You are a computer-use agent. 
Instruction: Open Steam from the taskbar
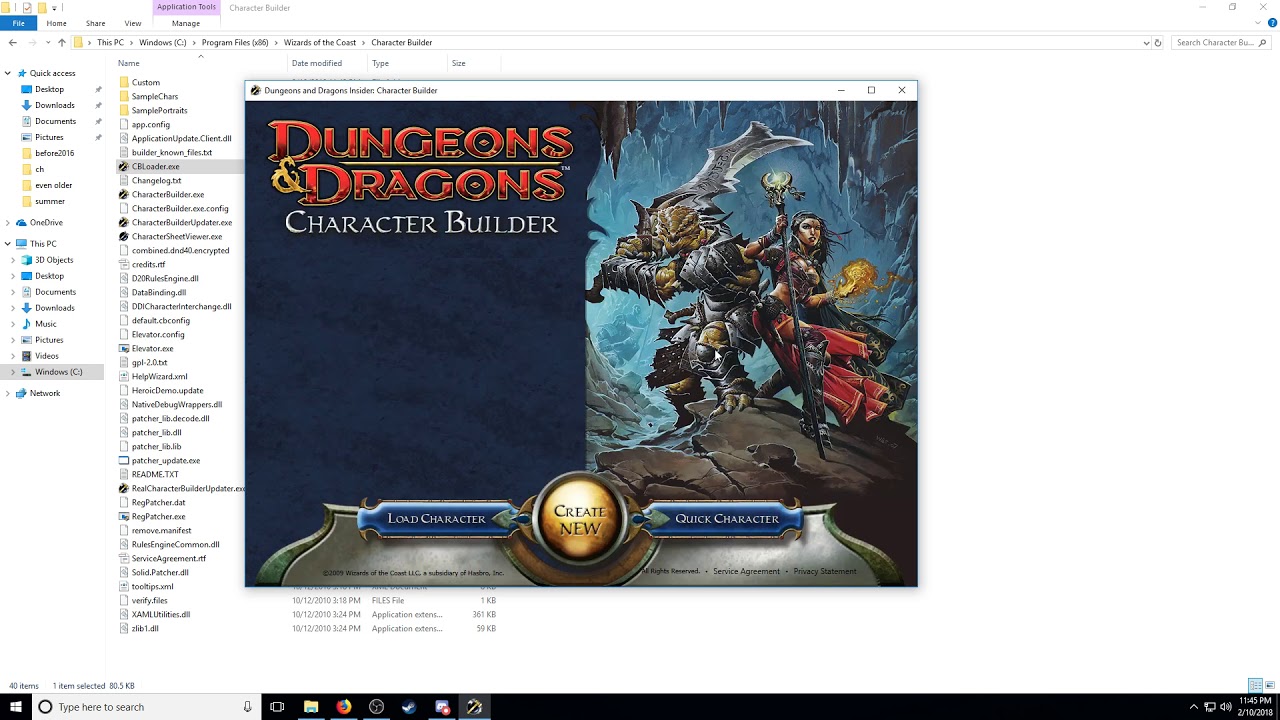[409, 707]
